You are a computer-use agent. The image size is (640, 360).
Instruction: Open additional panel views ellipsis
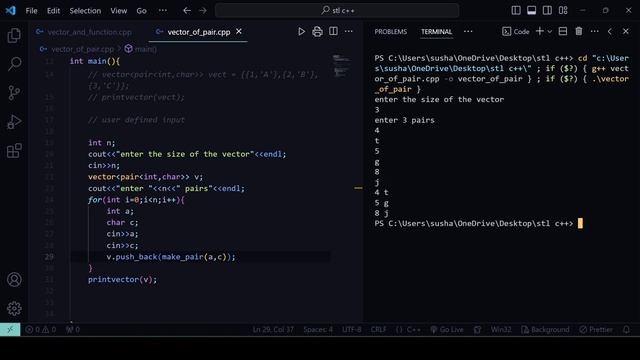[x=468, y=31]
